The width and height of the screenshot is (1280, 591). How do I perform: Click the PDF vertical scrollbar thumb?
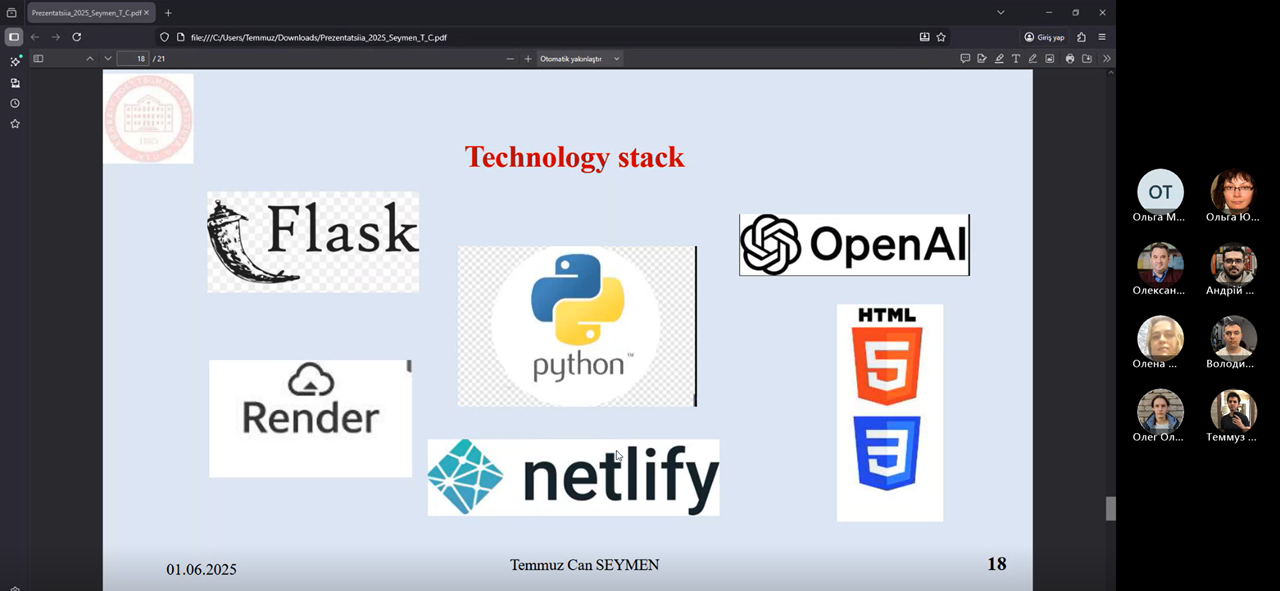click(1110, 508)
